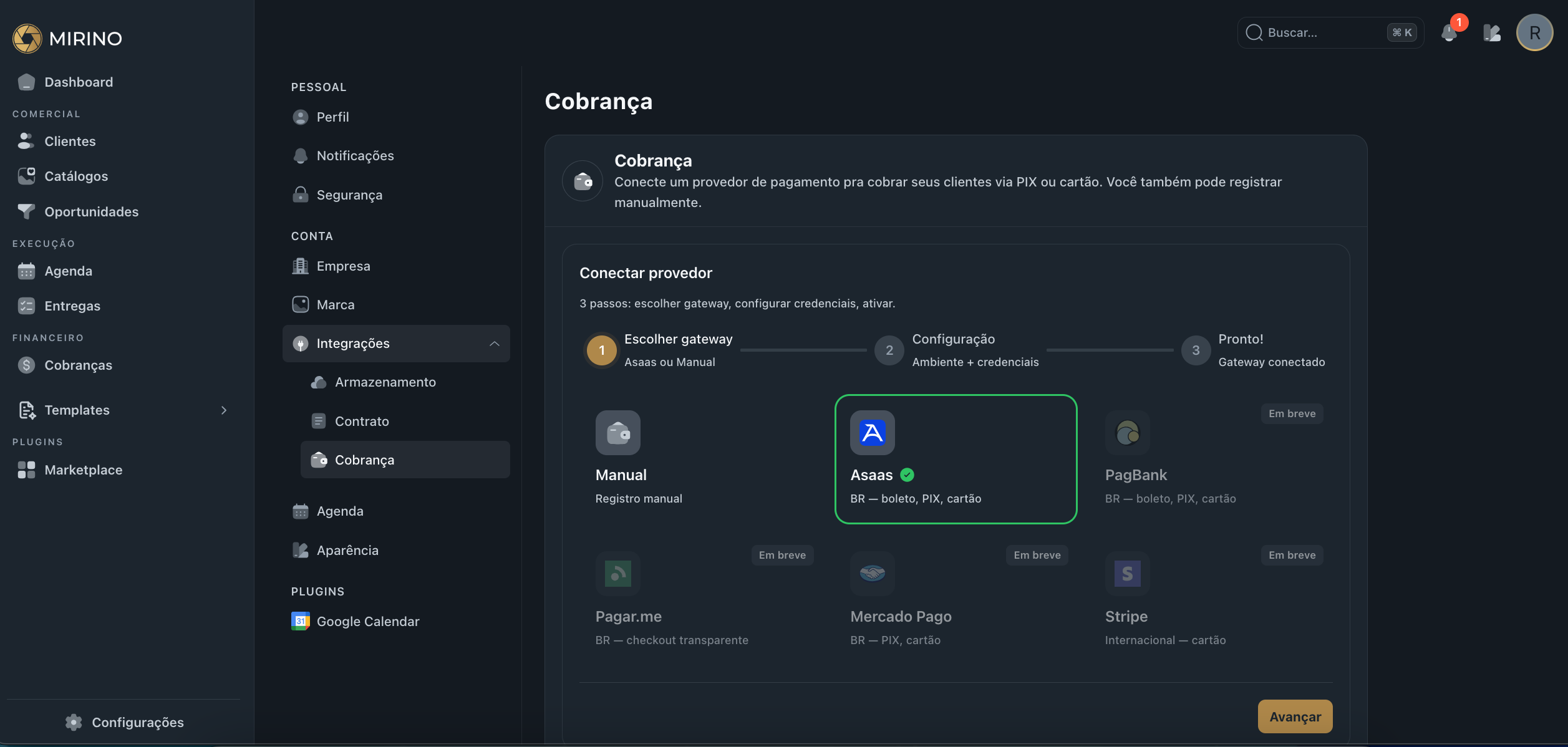Click the Empresa building icon

coord(301,266)
